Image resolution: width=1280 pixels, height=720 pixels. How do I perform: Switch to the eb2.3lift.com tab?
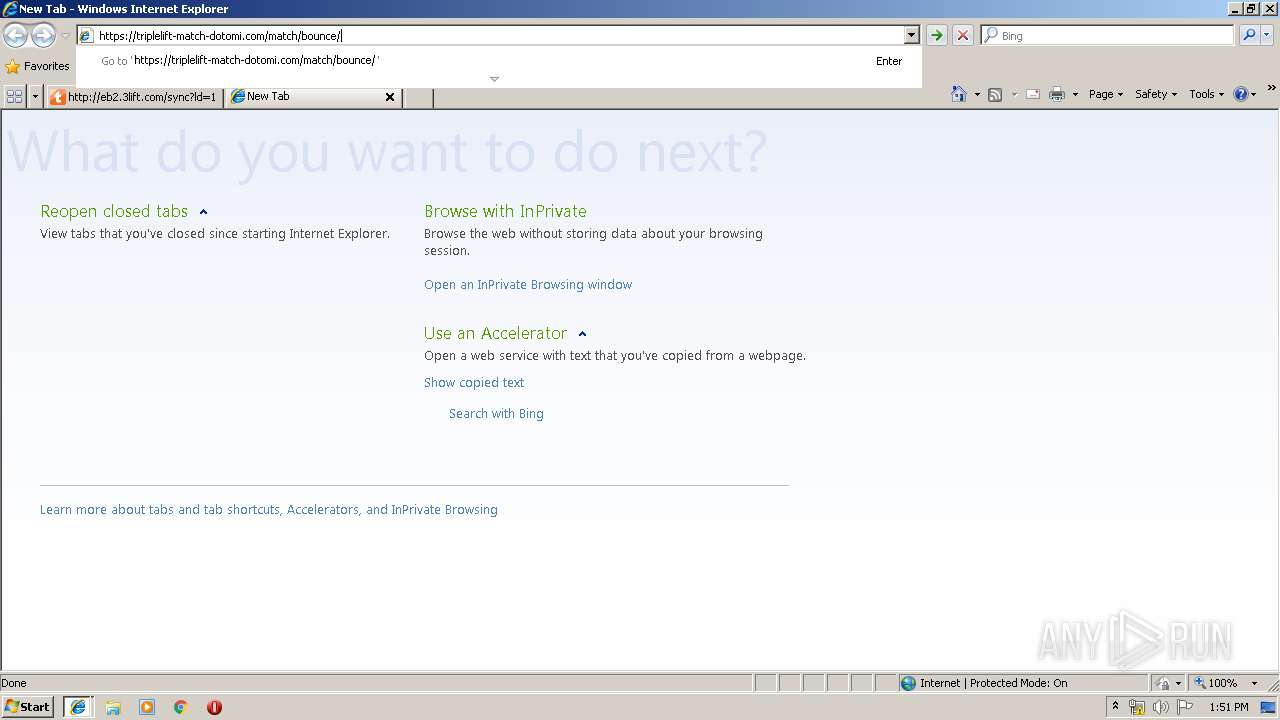134,97
